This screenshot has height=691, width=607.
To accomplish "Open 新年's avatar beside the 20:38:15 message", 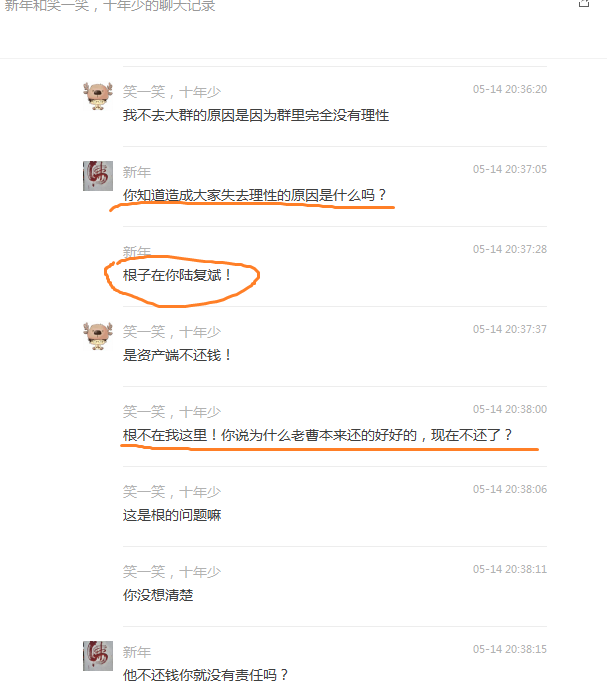I will tap(98, 656).
